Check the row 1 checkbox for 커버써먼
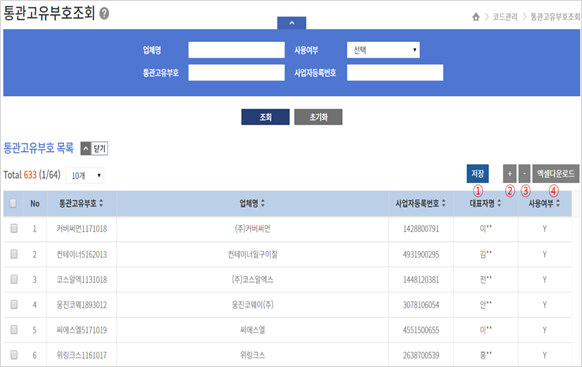The height and width of the screenshot is (367, 582). click(14, 228)
